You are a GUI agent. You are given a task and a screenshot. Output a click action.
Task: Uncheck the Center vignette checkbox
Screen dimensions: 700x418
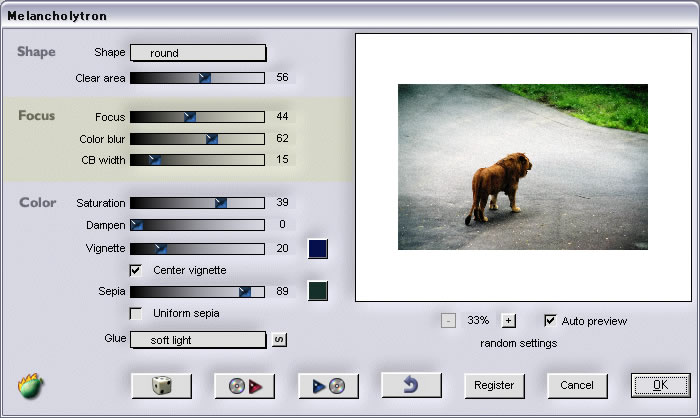[x=136, y=270]
